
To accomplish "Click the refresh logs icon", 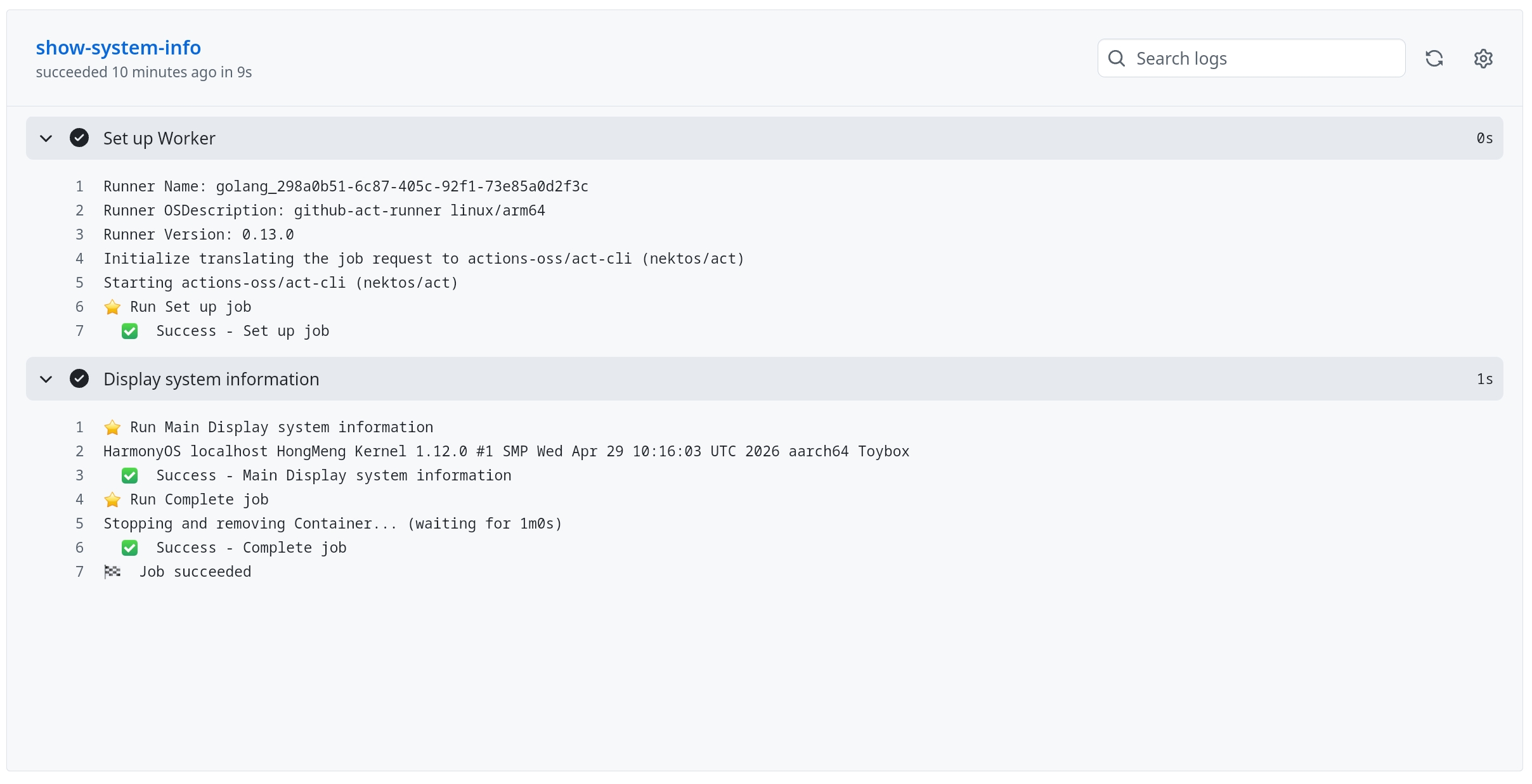I will coord(1434,58).
